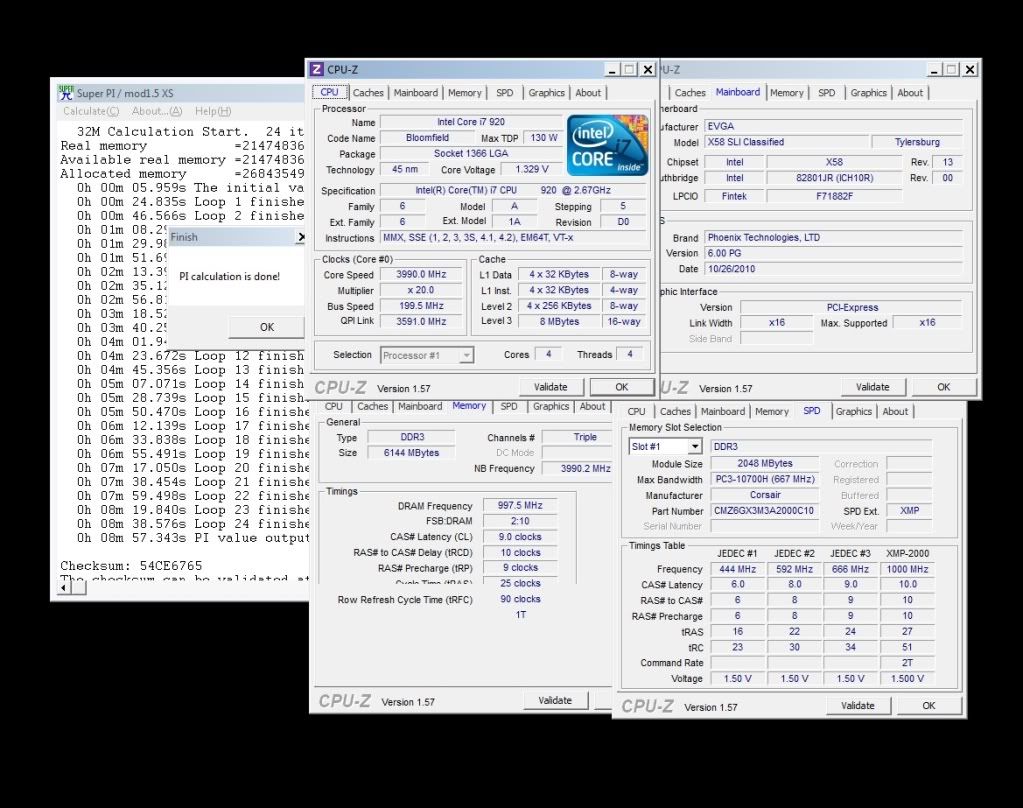Select Mainboard tab in the SPD CPU-Z window
Viewport: 1023px width, 808px height.
click(x=723, y=411)
